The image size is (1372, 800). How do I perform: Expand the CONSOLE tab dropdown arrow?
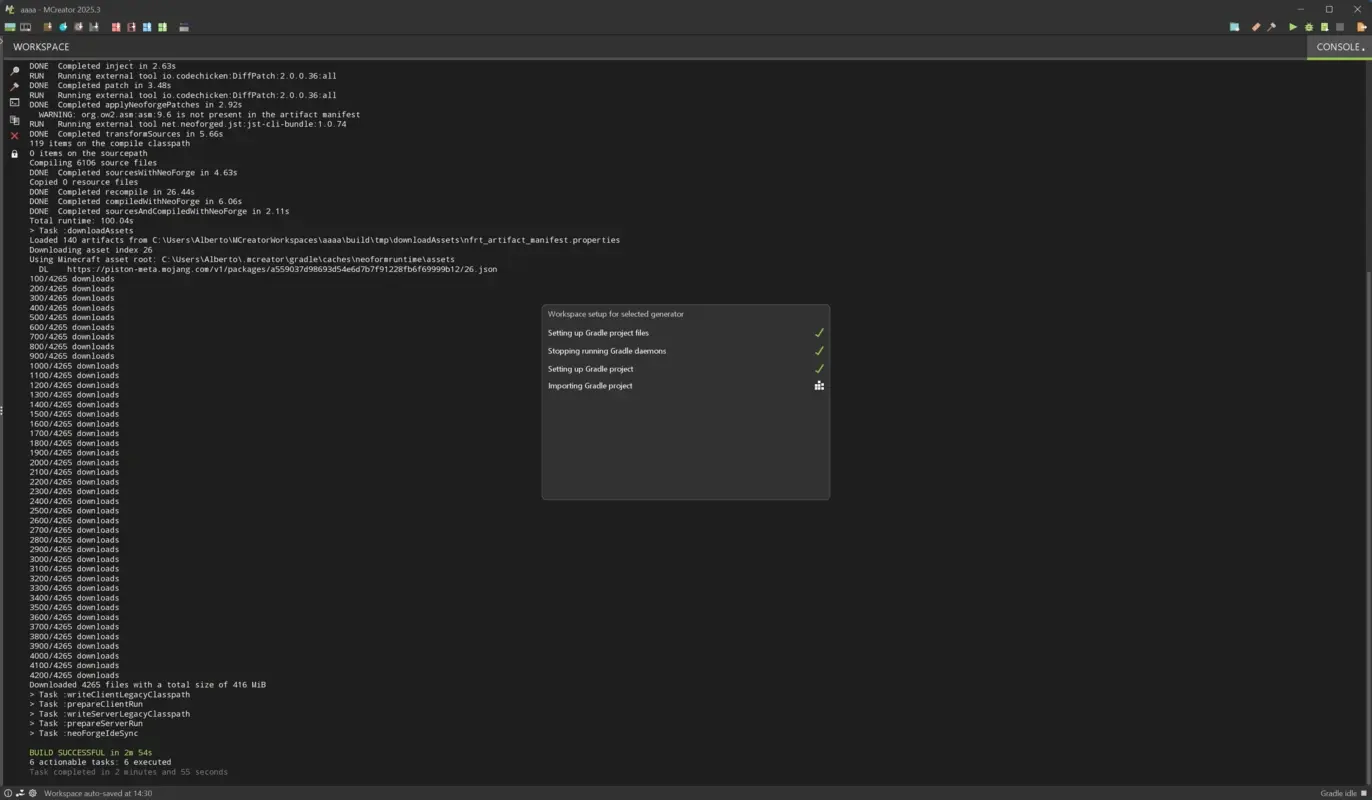click(1363, 47)
